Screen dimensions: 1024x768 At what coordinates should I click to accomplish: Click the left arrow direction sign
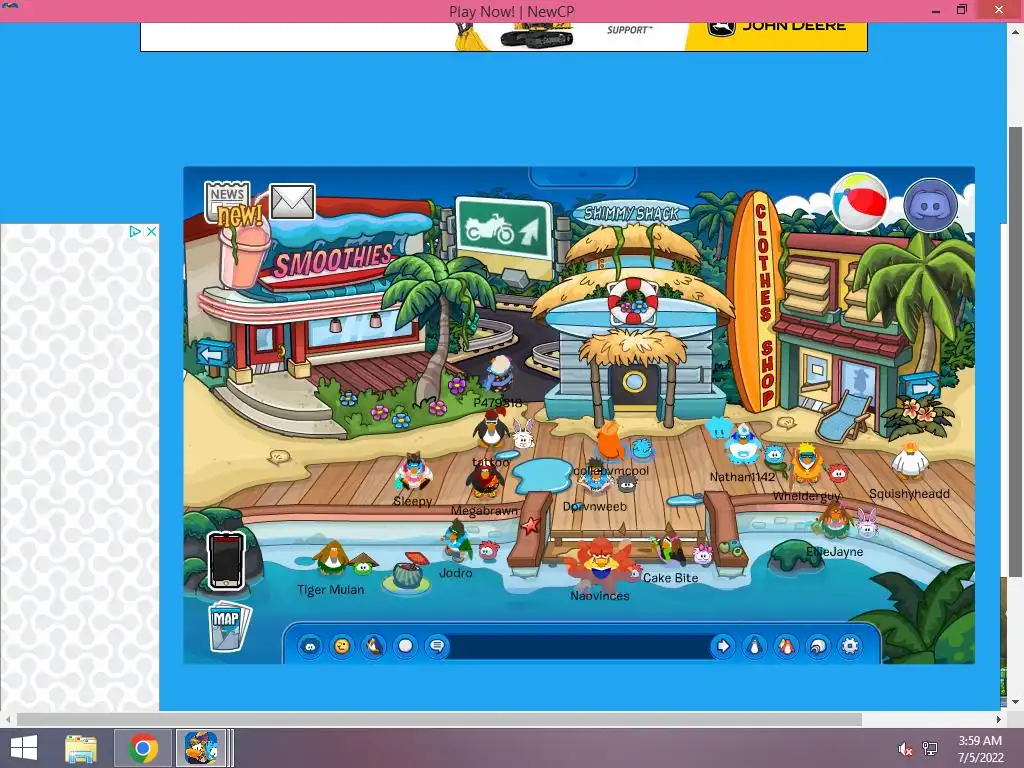[x=213, y=355]
